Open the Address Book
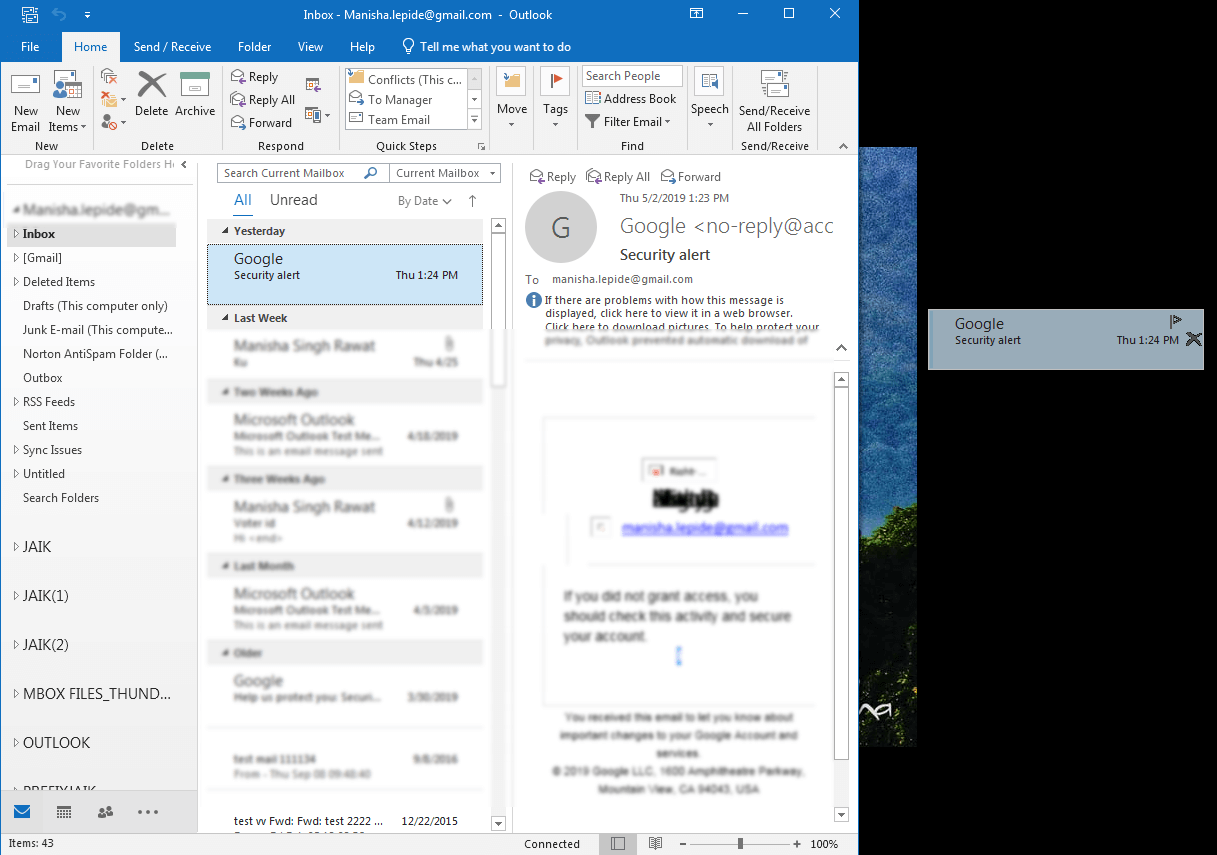Screen dimensions: 1217x855 631,99
